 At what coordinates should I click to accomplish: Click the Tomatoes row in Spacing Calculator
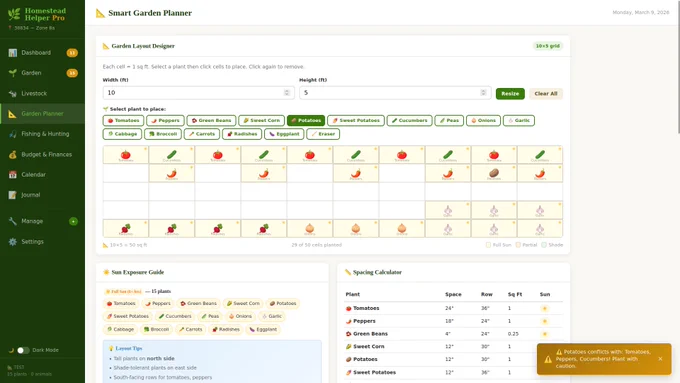coord(454,308)
